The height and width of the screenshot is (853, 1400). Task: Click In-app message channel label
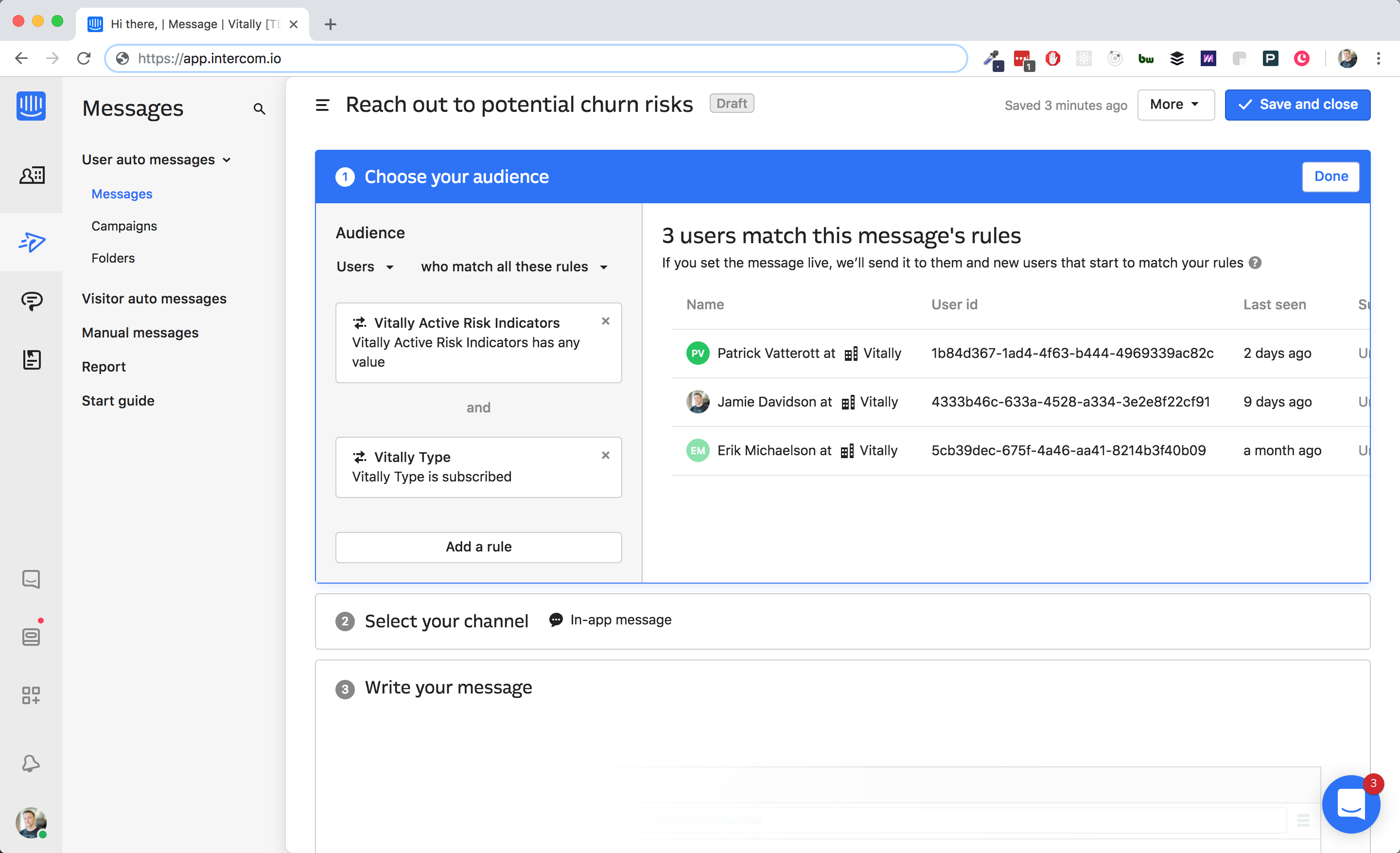tap(611, 620)
